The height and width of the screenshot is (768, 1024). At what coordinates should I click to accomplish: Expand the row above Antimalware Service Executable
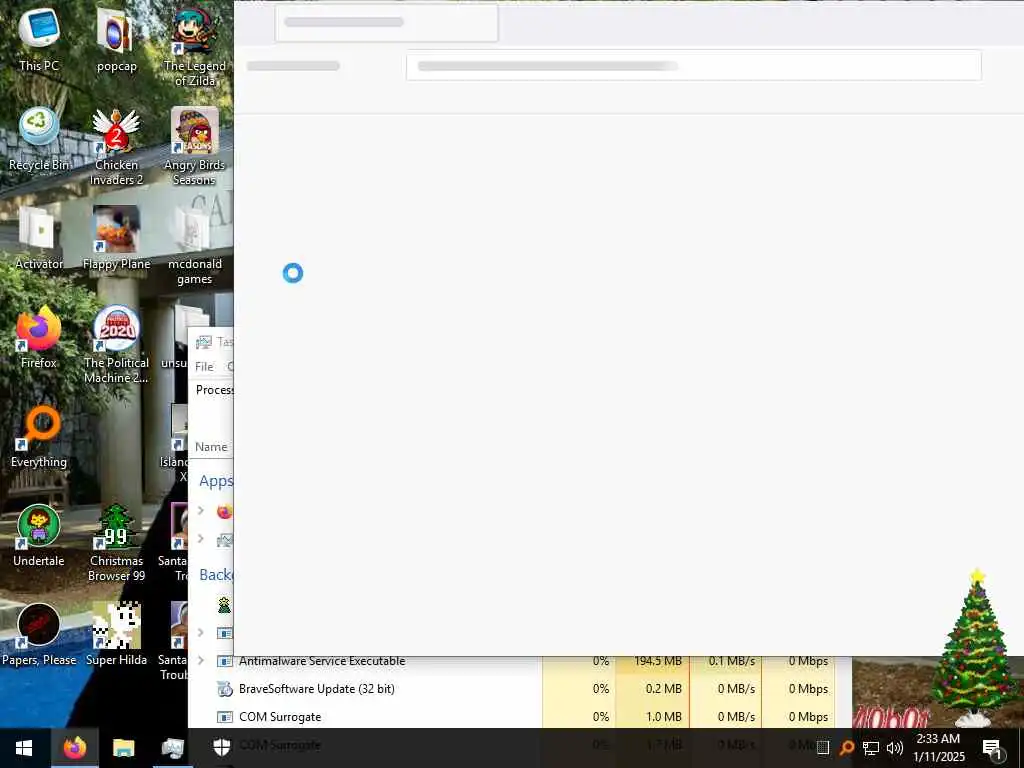201,633
